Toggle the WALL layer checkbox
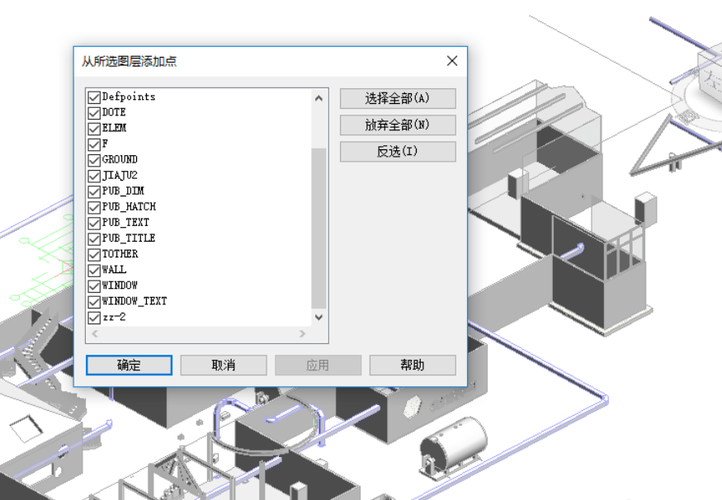The image size is (722, 500). pos(94,270)
